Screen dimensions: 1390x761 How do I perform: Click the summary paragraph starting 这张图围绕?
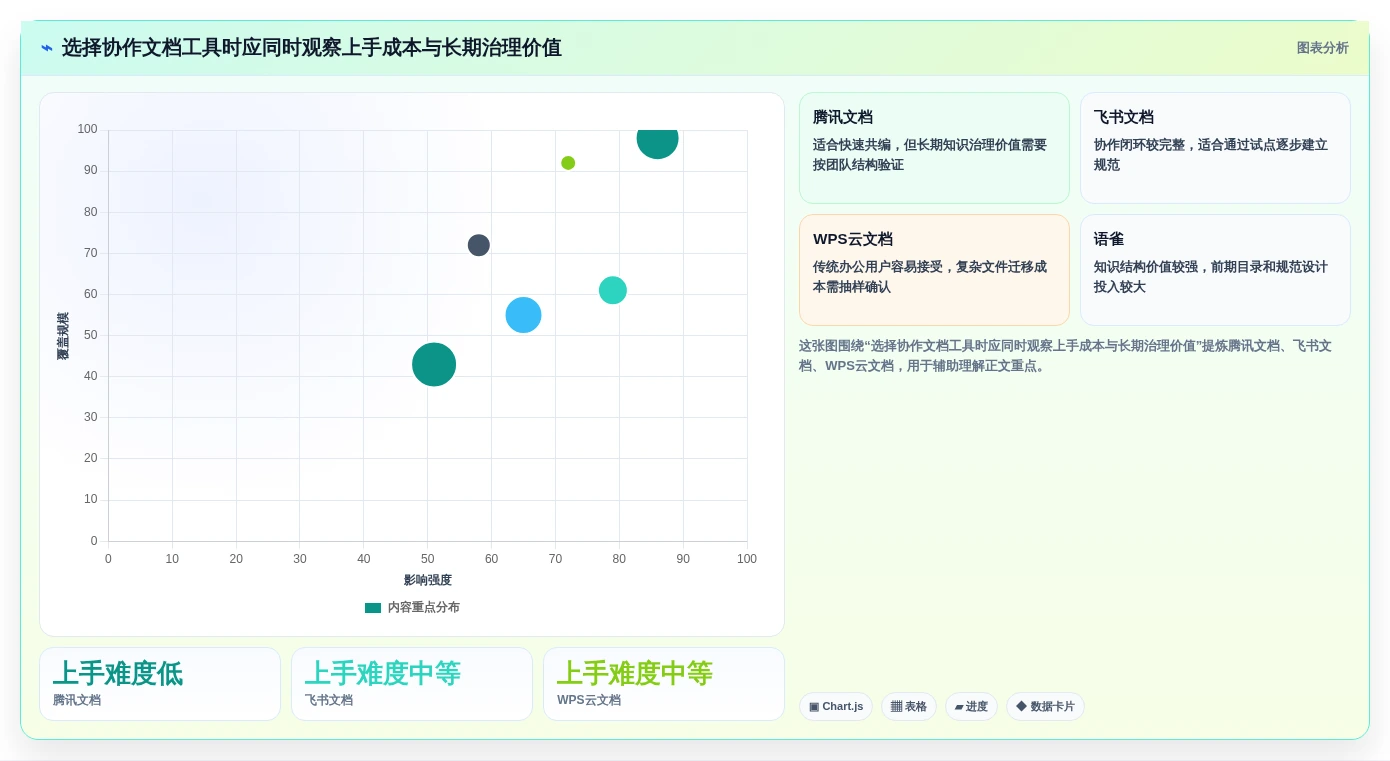tap(1065, 356)
